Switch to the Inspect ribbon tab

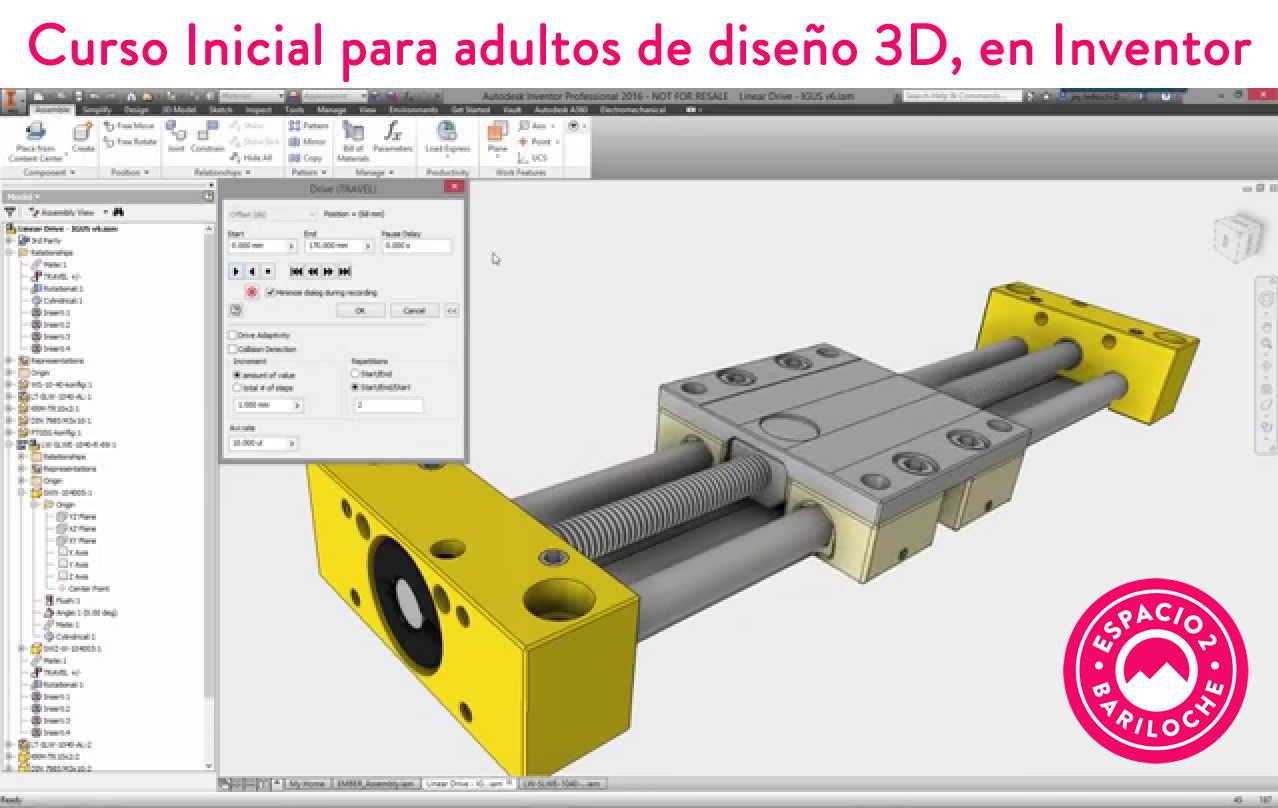click(x=258, y=109)
